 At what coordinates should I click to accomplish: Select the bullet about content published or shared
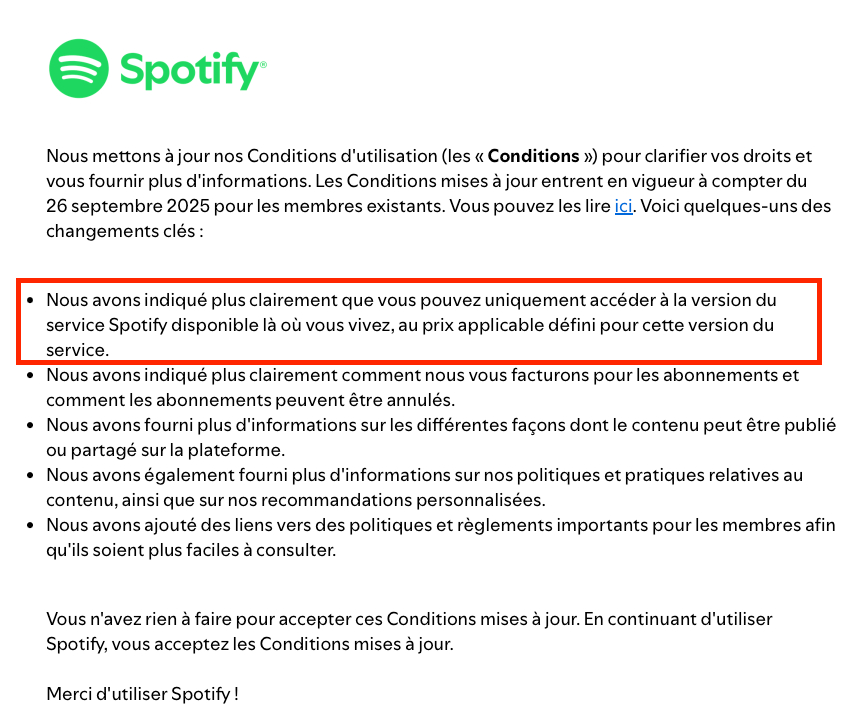point(440,438)
